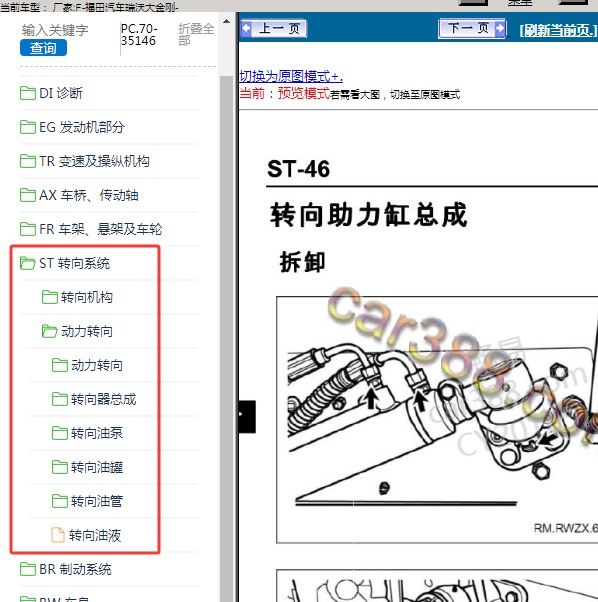
Task: Click the 折叠全部 collapse all link
Action: pos(196,34)
